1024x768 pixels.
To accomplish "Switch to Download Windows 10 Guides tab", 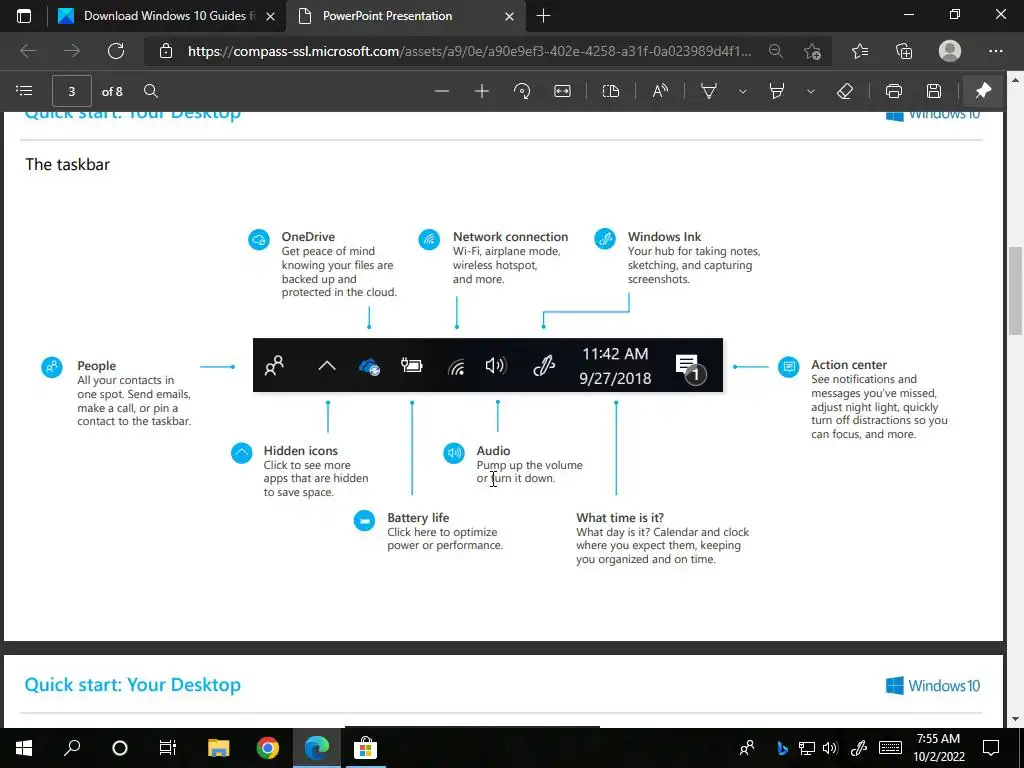I will coord(167,16).
